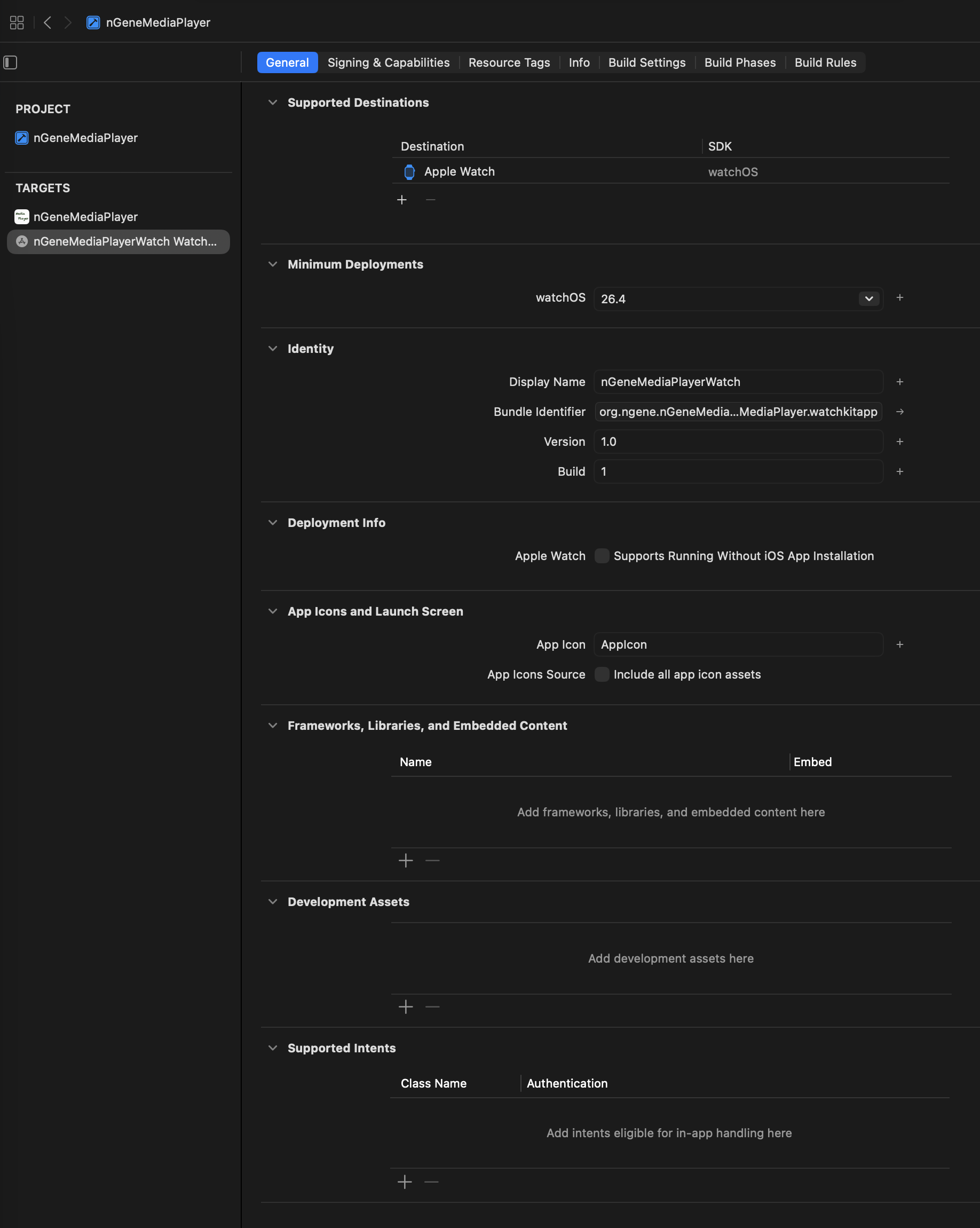Image resolution: width=980 pixels, height=1228 pixels.
Task: Open the watchOS version dropdown
Action: tap(869, 298)
